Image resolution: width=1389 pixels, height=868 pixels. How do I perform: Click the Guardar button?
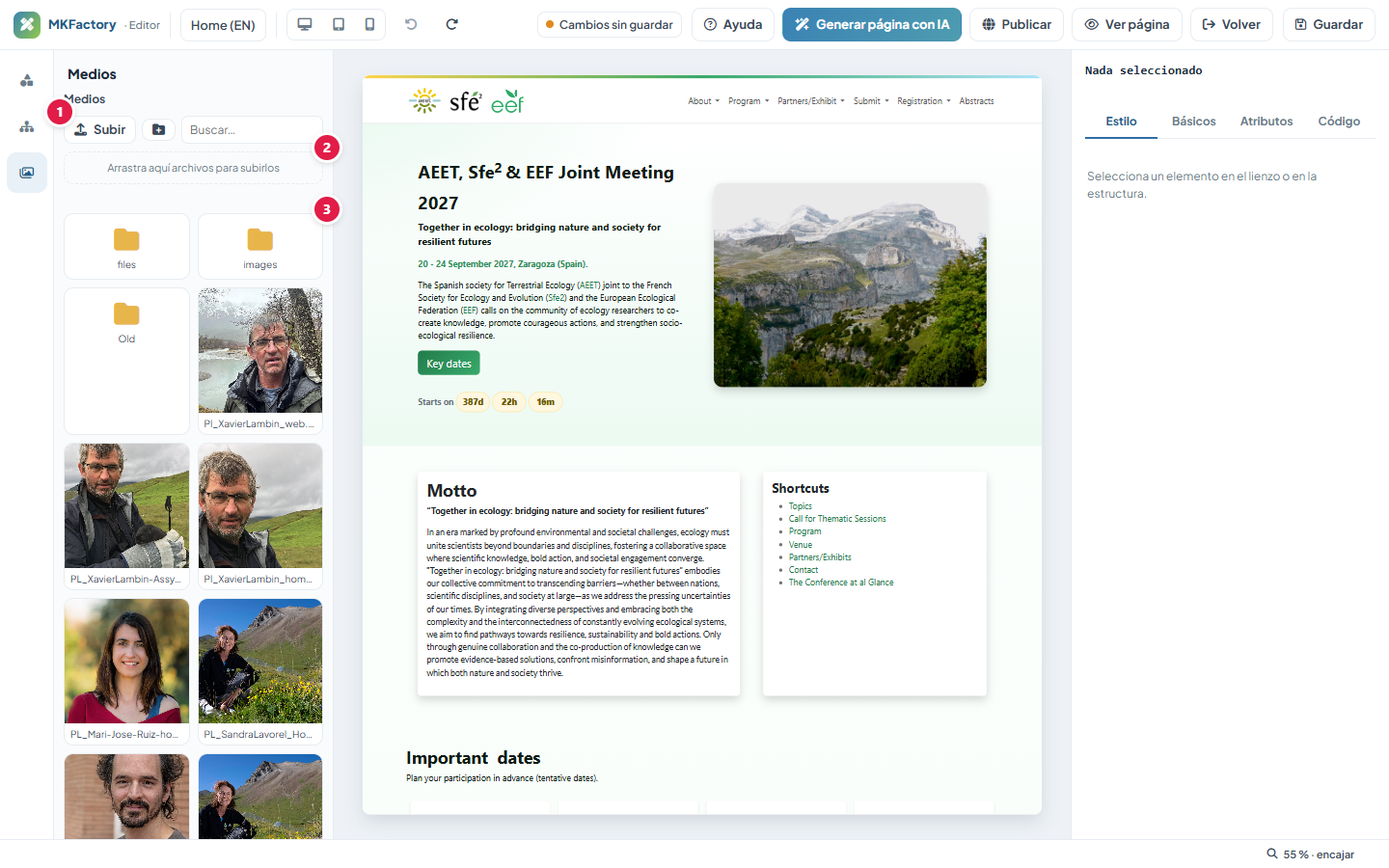coord(1328,25)
